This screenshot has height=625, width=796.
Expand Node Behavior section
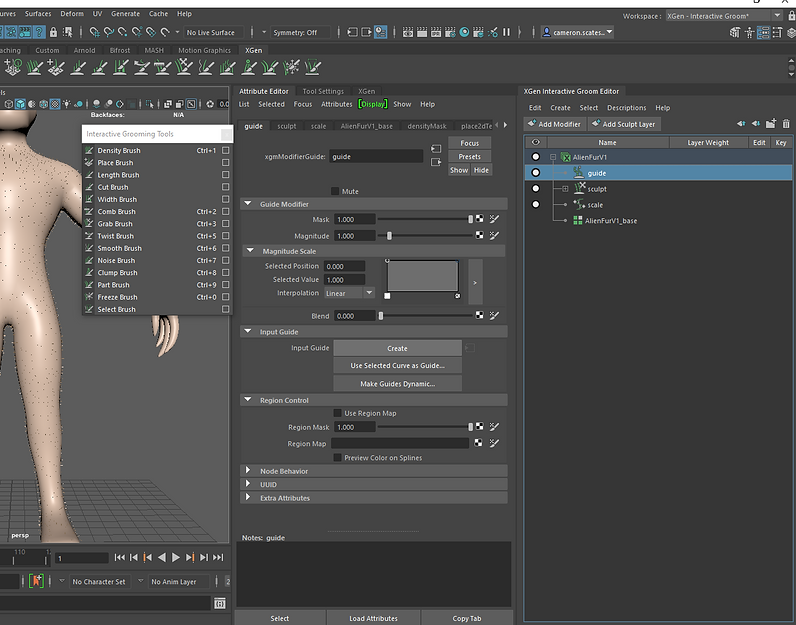coord(248,471)
